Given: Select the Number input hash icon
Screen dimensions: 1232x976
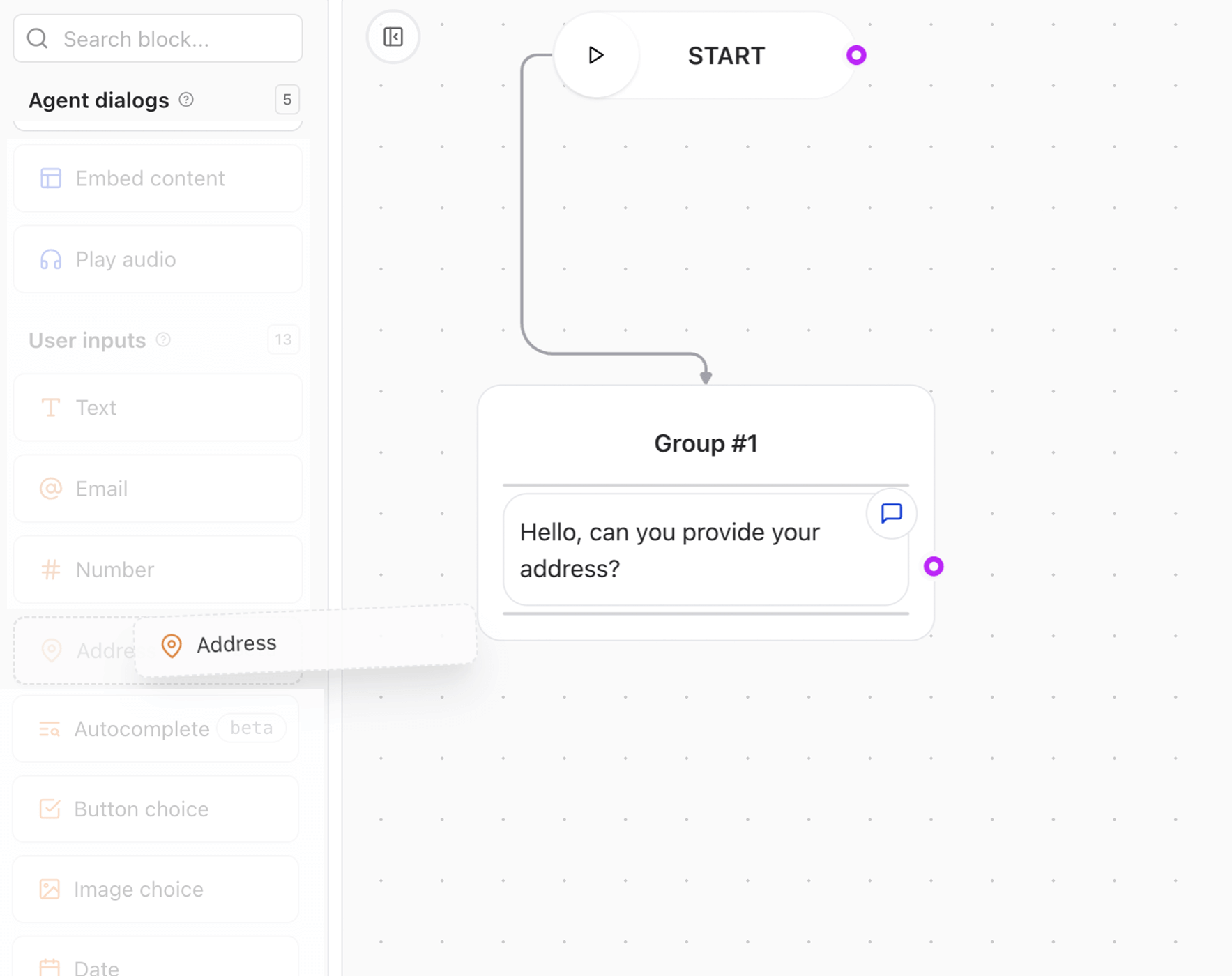Looking at the screenshot, I should (x=50, y=570).
